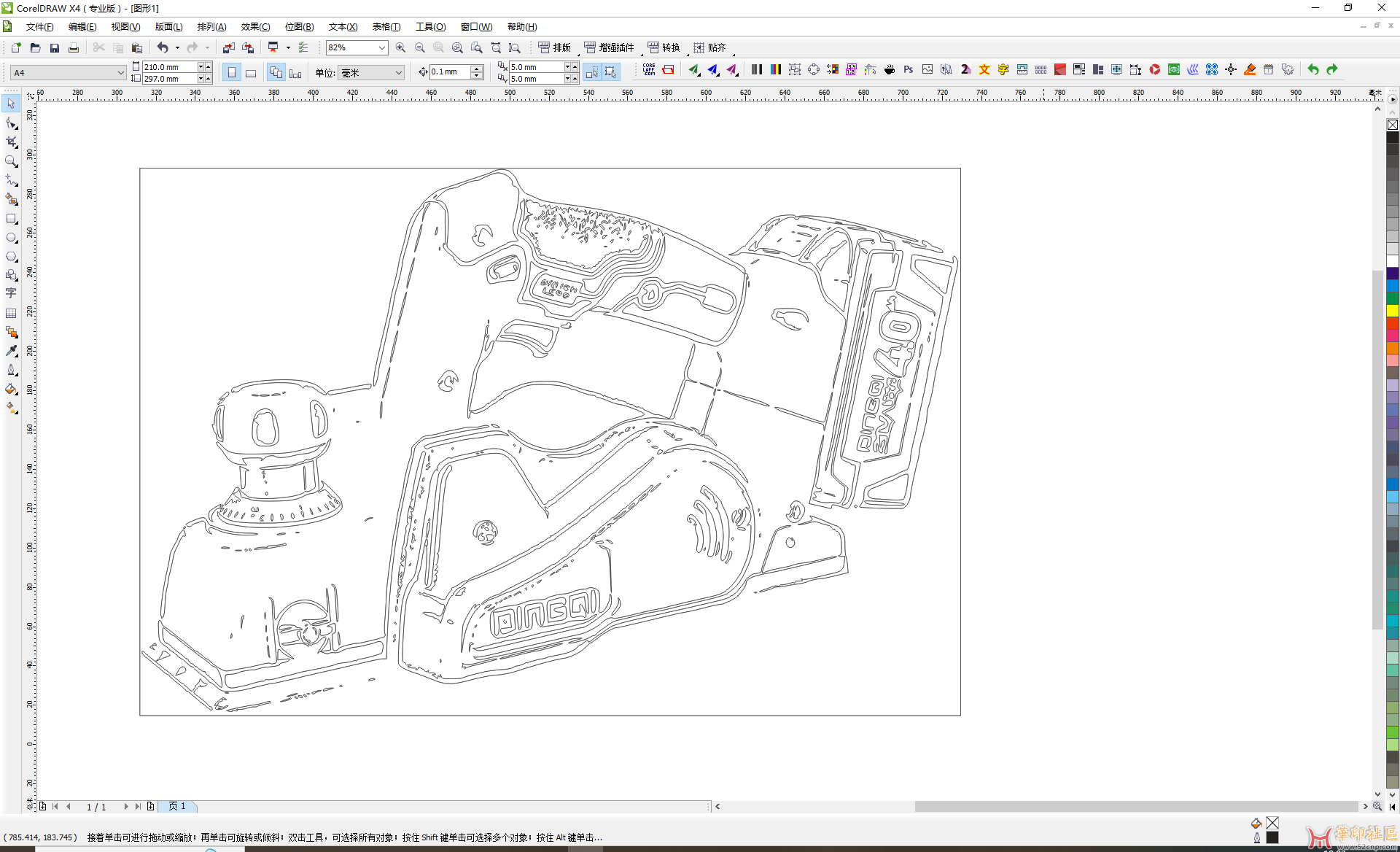Click the 排版 toolbar button
This screenshot has height=852, width=1400.
pyautogui.click(x=554, y=47)
